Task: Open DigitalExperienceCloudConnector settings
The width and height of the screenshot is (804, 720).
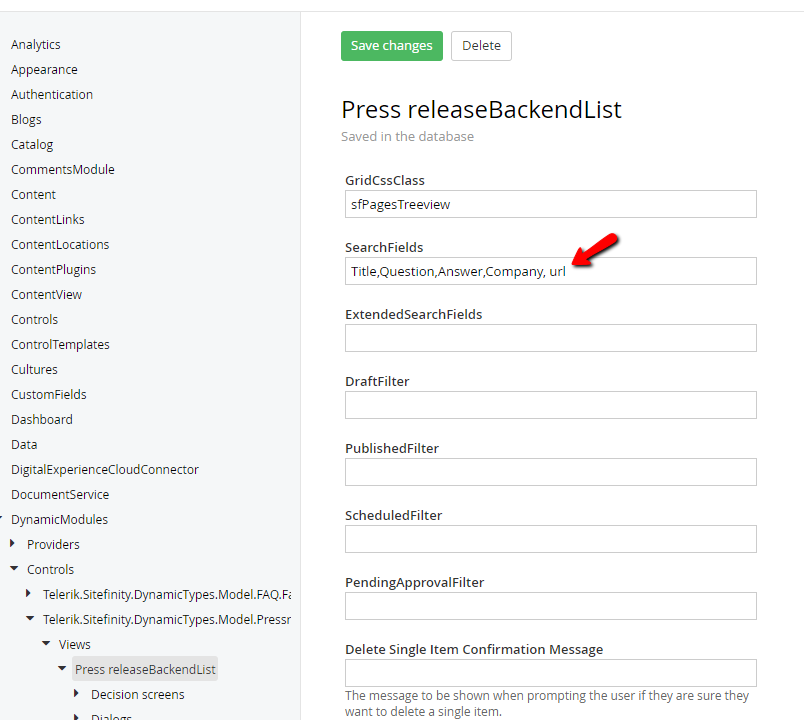Action: click(105, 470)
